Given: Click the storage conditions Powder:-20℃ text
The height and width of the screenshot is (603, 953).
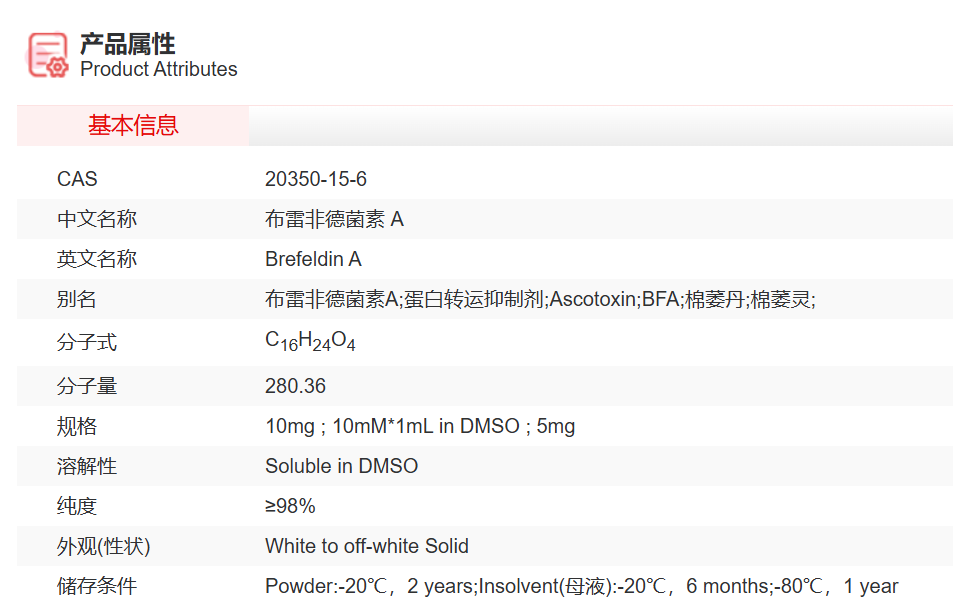Looking at the screenshot, I should tap(581, 586).
